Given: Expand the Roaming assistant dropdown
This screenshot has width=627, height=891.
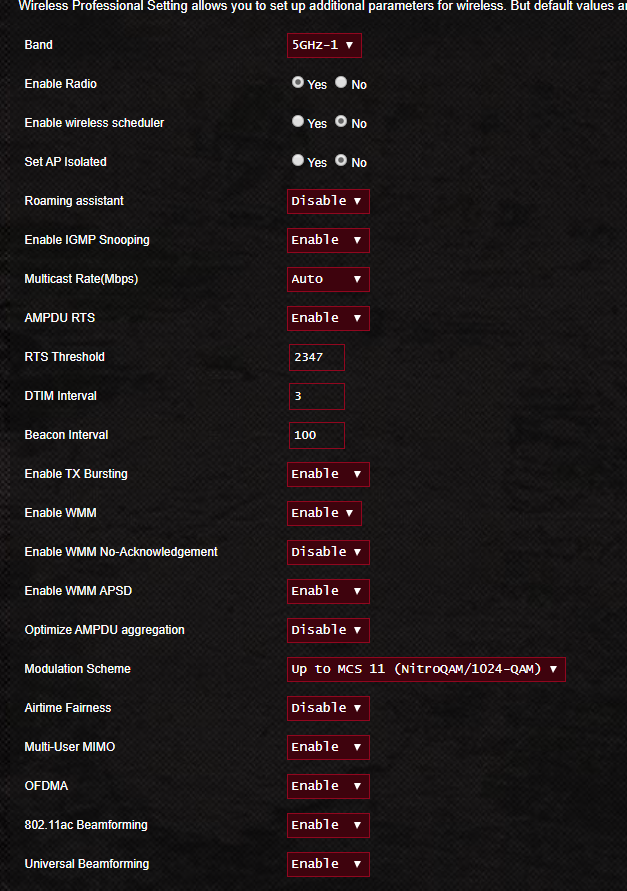Looking at the screenshot, I should point(328,201).
